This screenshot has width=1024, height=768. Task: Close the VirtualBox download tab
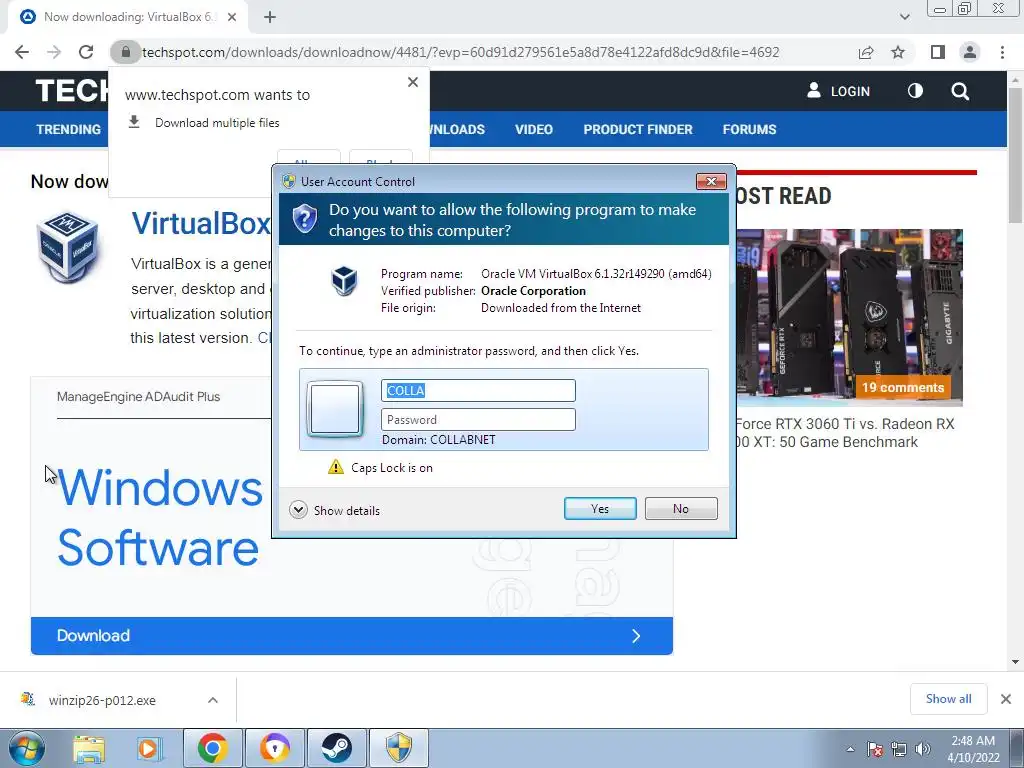[232, 18]
